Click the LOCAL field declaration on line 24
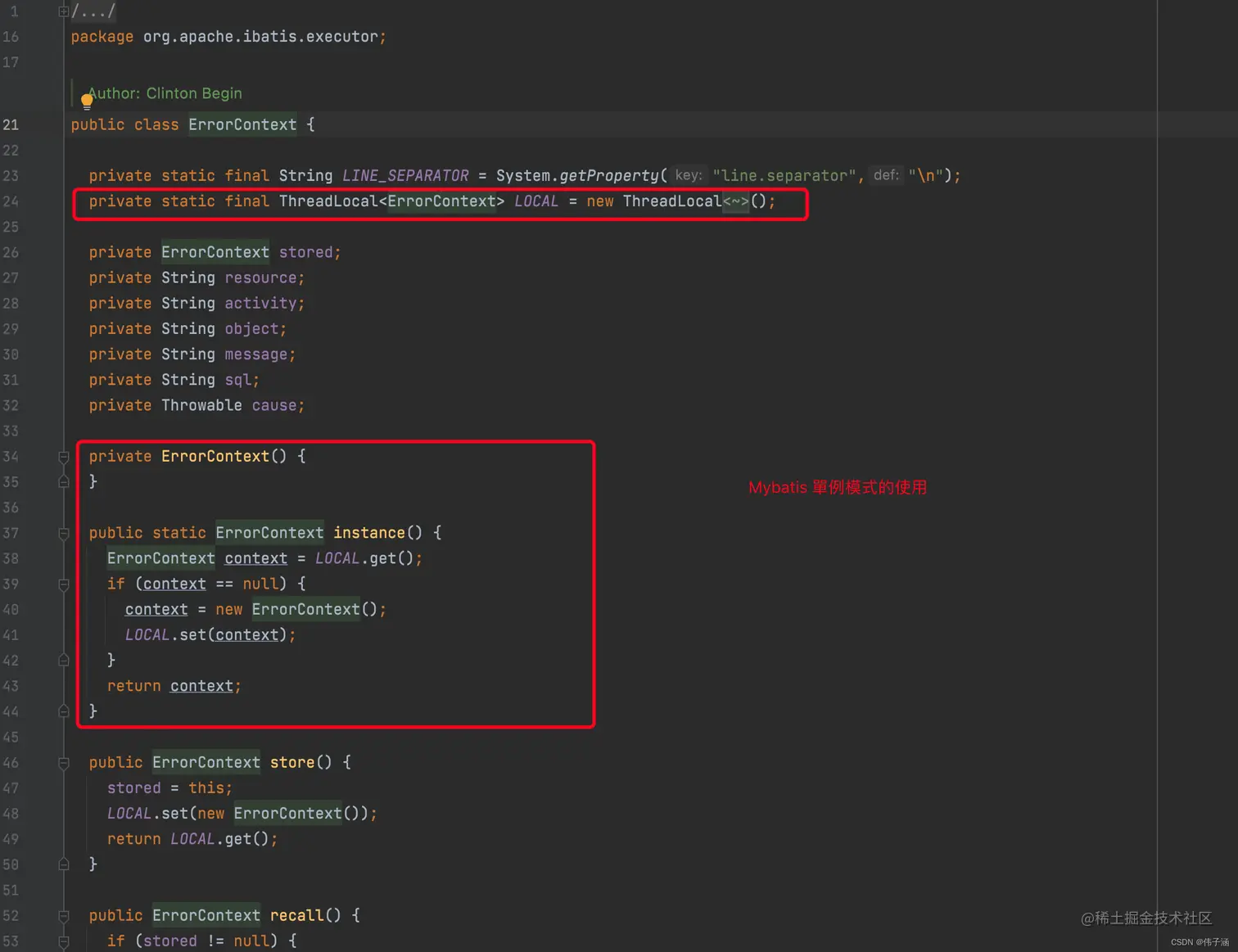This screenshot has height=952, width=1238. click(536, 201)
